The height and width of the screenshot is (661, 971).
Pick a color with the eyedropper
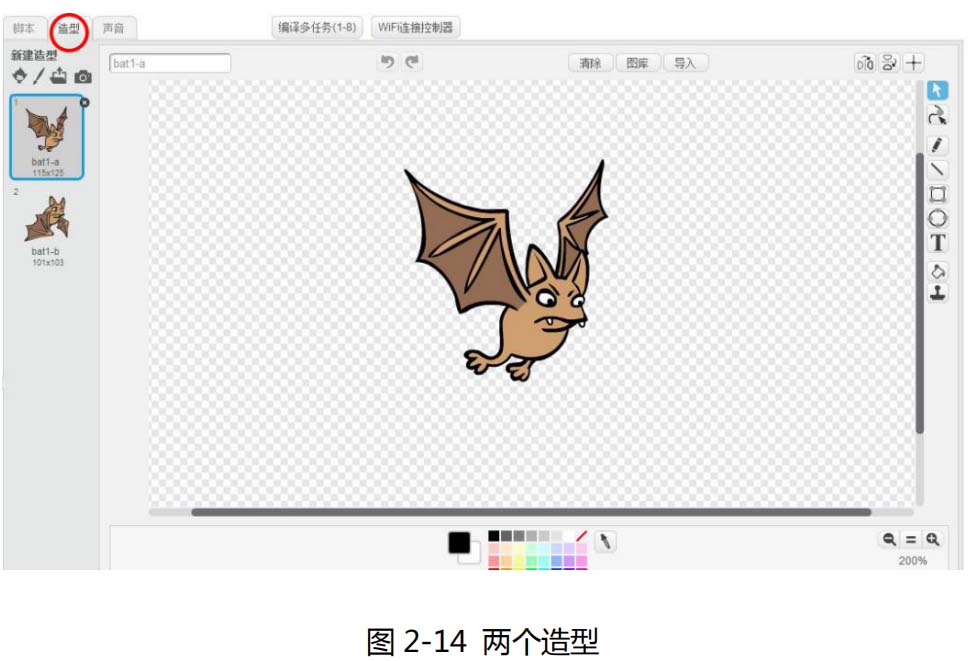click(x=605, y=541)
